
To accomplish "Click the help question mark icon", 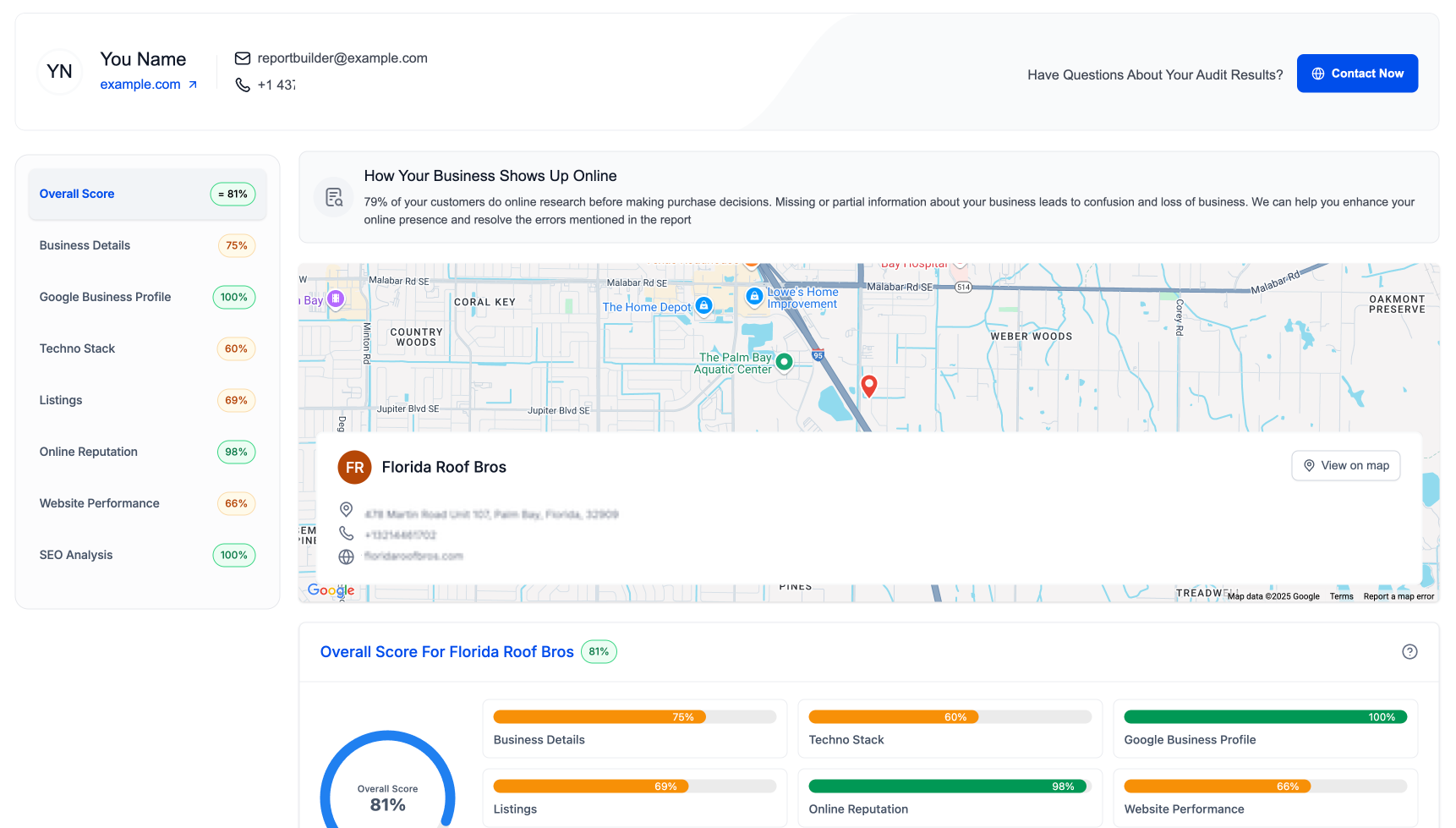I will coord(1409,652).
